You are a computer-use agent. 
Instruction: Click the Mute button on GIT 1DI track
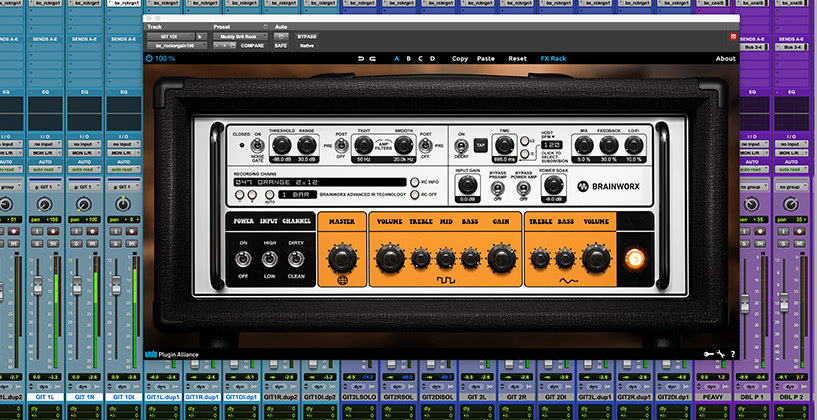pyautogui.click(x=131, y=243)
